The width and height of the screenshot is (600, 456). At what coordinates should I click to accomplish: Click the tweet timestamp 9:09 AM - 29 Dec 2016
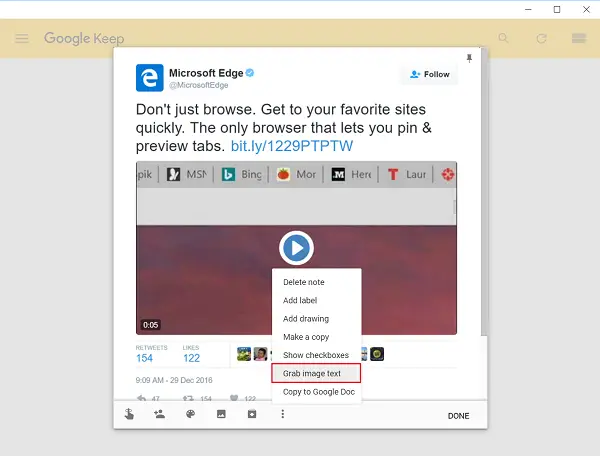tap(174, 380)
